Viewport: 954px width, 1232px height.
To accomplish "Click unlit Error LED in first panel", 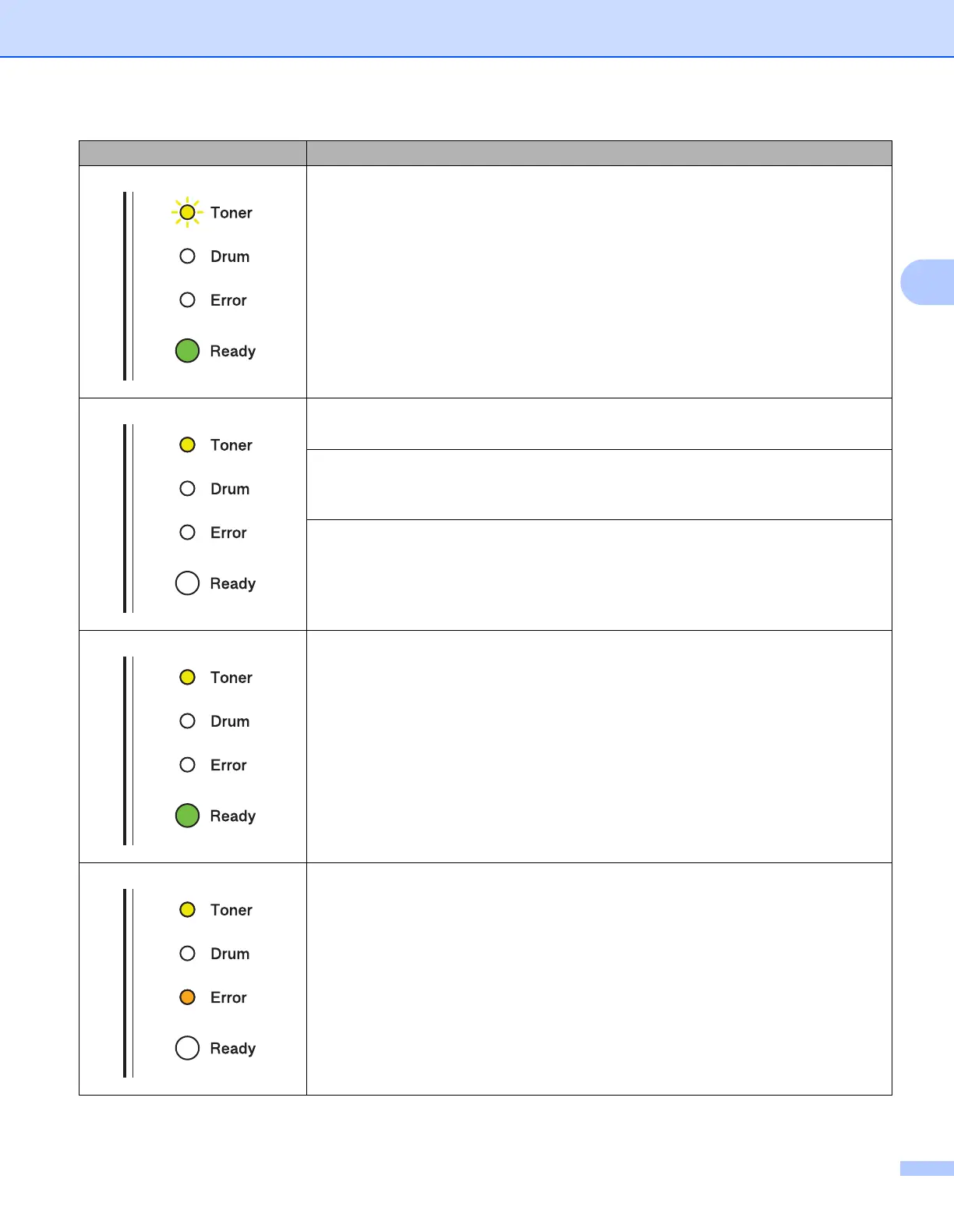I will (x=187, y=300).
